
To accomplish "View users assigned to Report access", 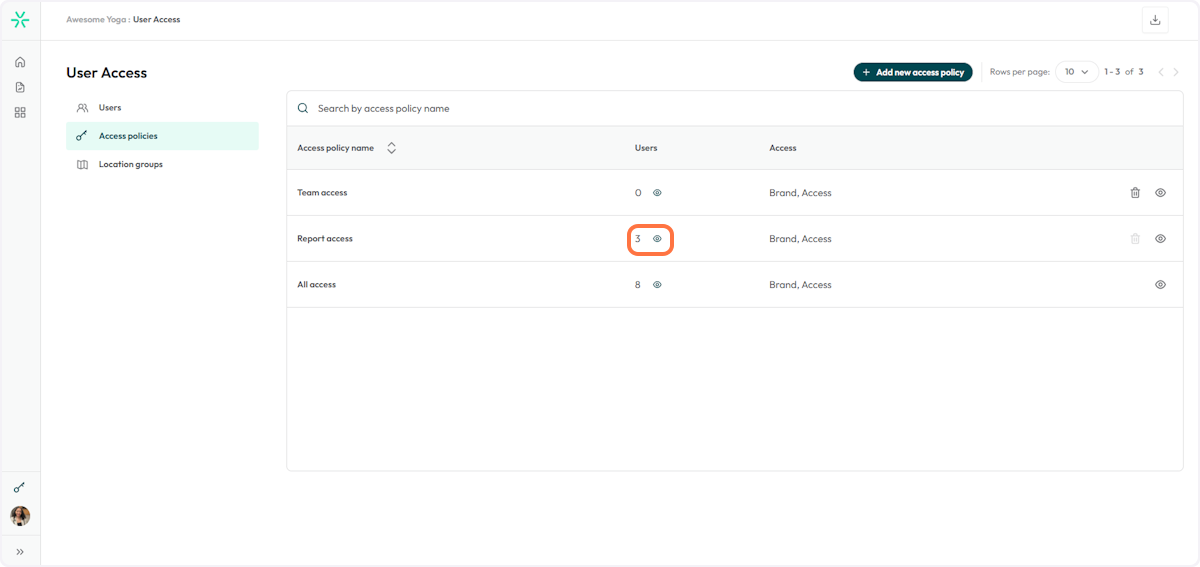I will click(657, 239).
